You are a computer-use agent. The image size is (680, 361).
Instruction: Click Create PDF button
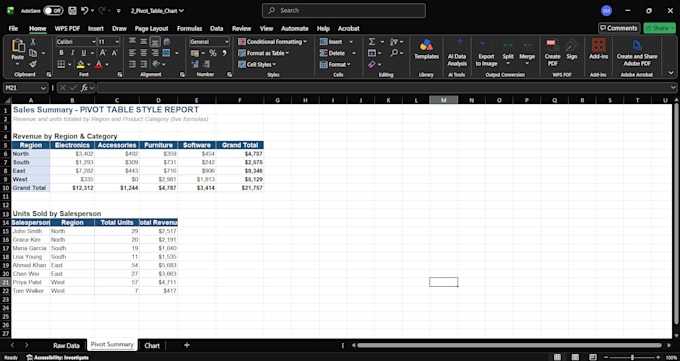click(552, 52)
